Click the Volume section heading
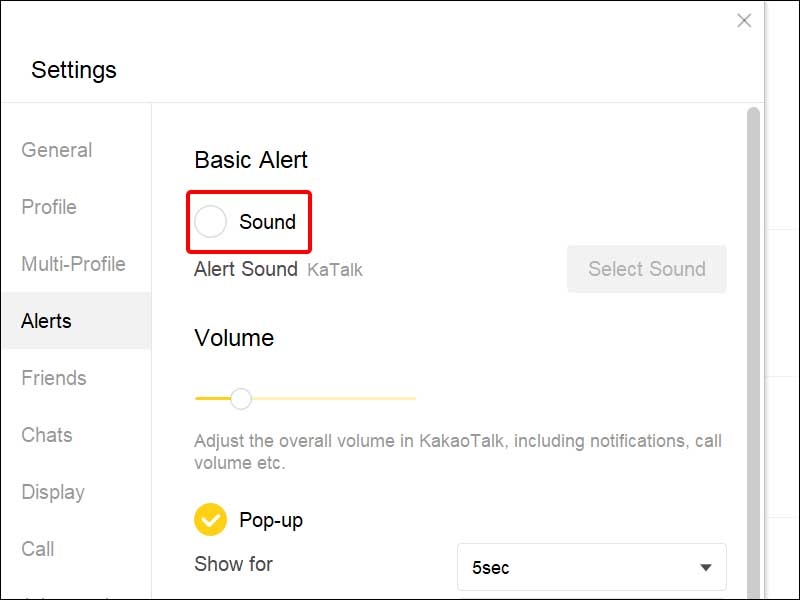The width and height of the screenshot is (800, 600). 234,338
